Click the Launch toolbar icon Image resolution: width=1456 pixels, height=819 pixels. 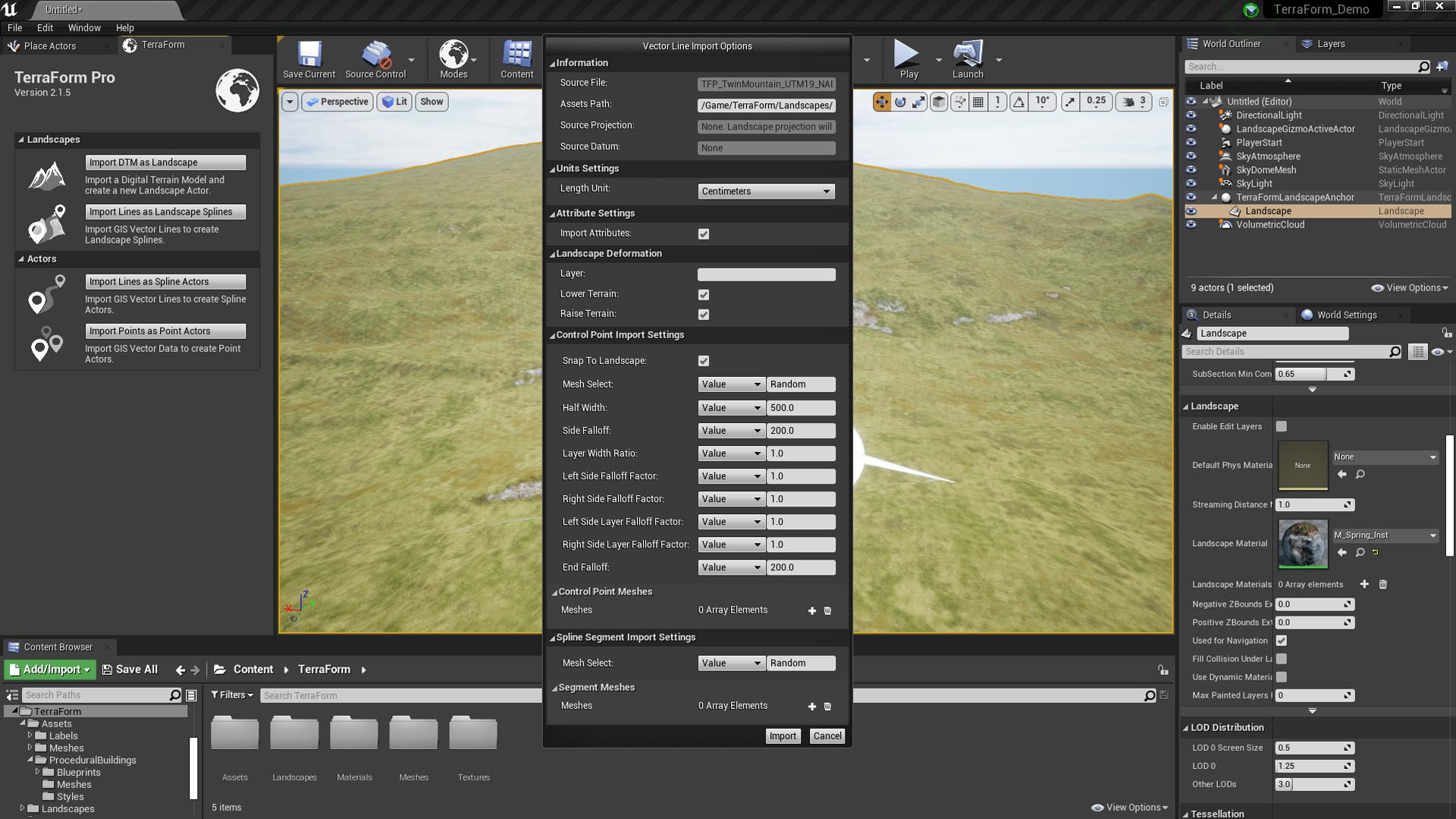pos(968,59)
